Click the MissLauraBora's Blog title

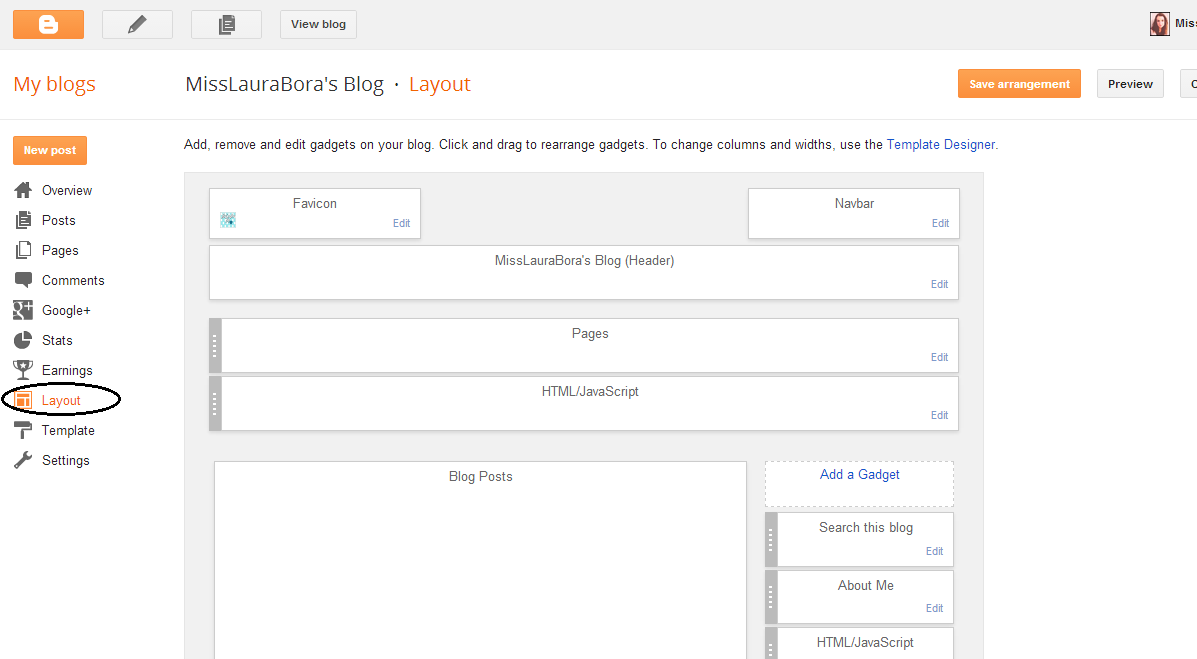coord(285,84)
